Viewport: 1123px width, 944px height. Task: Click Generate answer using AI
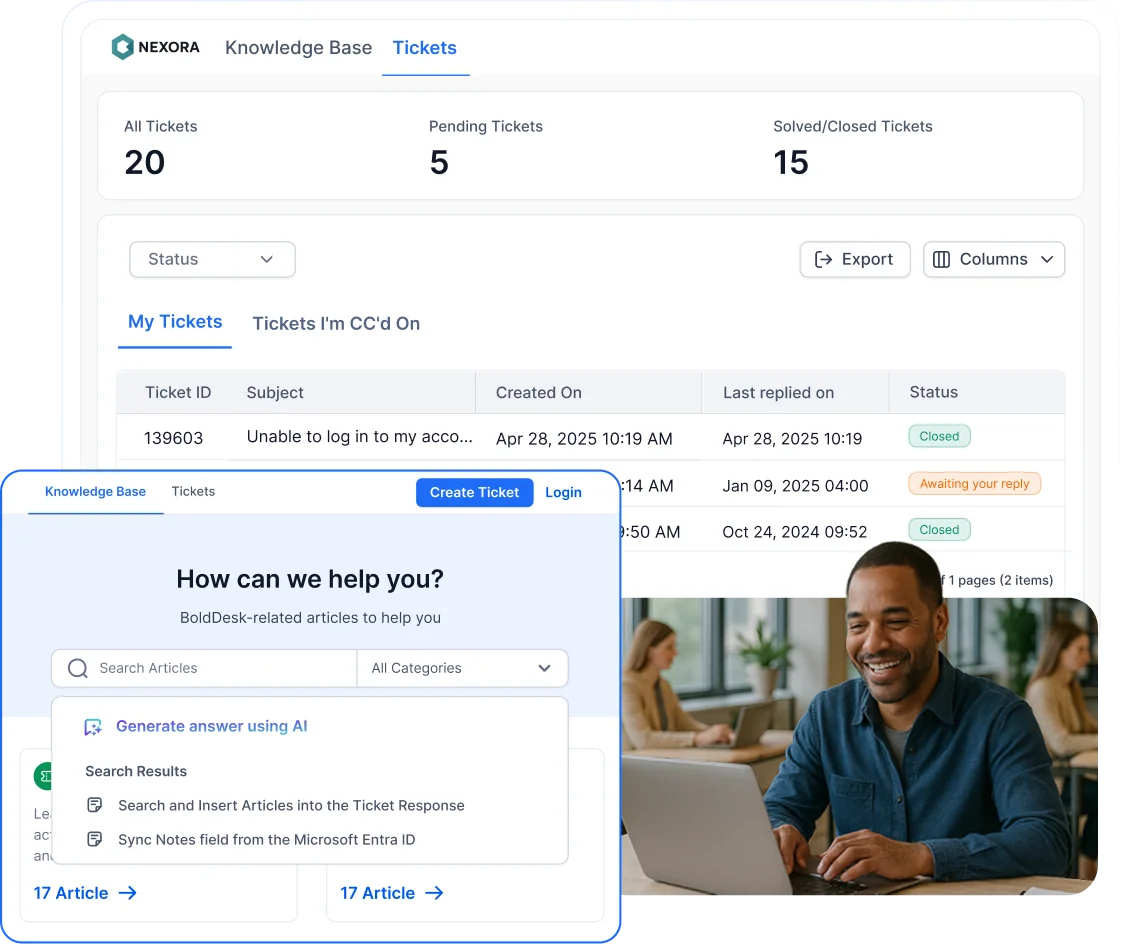point(211,726)
